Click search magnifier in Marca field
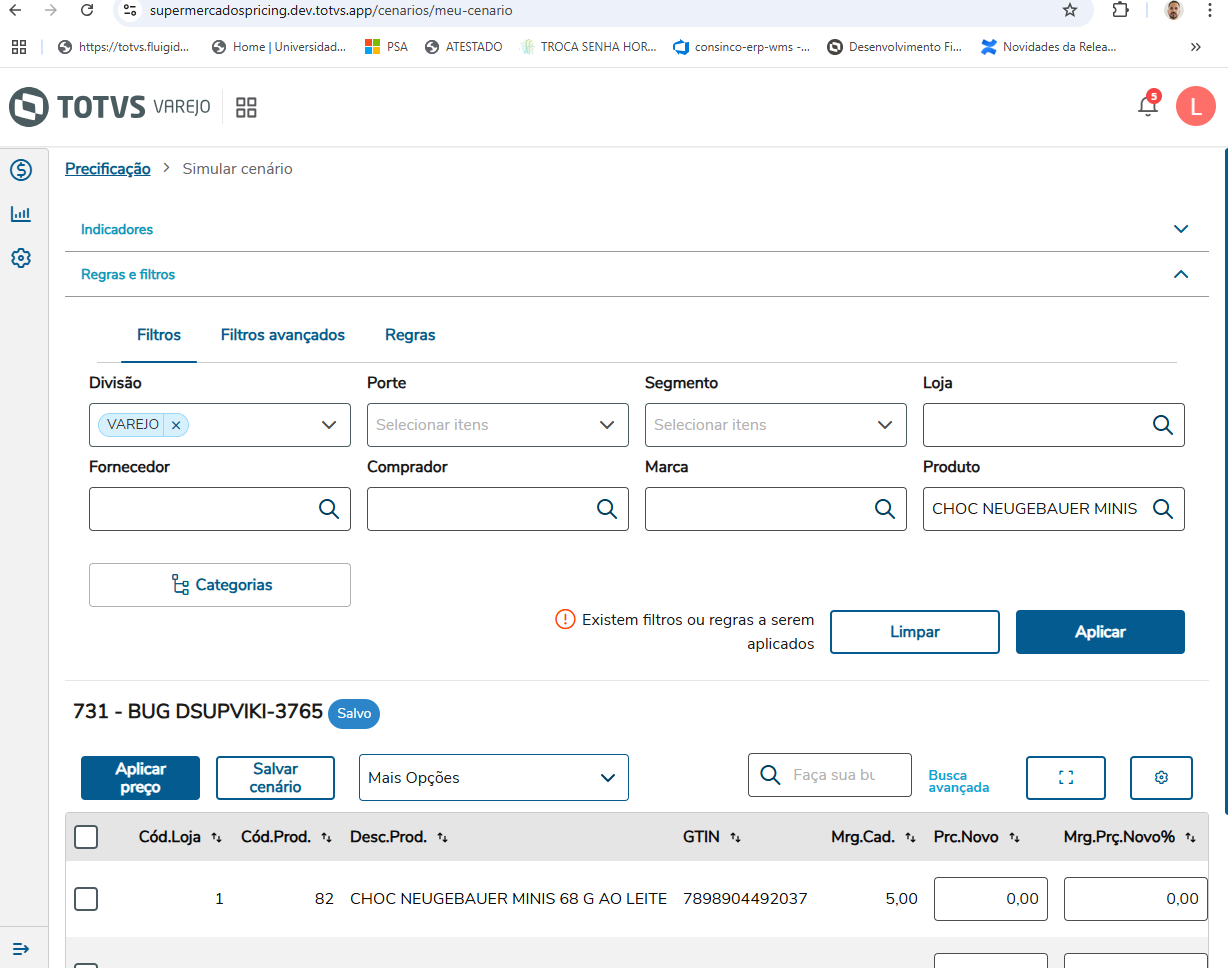This screenshot has width=1228, height=968. 884,509
